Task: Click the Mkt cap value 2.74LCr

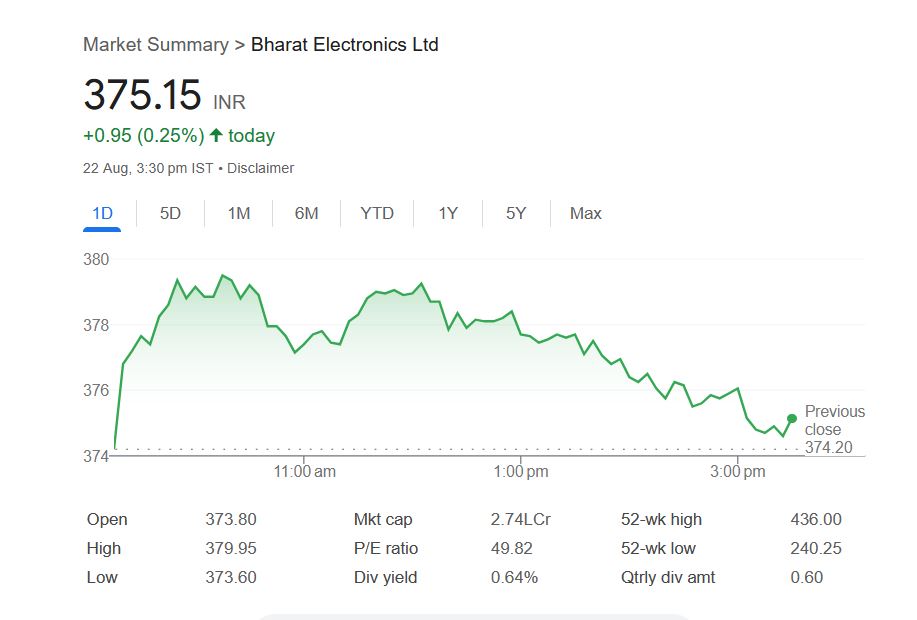Action: (x=521, y=519)
